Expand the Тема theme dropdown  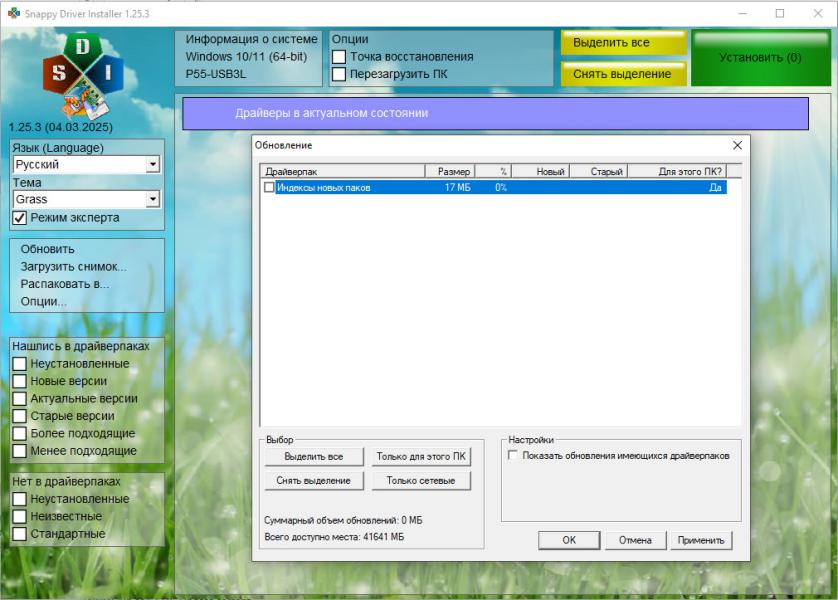click(x=152, y=199)
